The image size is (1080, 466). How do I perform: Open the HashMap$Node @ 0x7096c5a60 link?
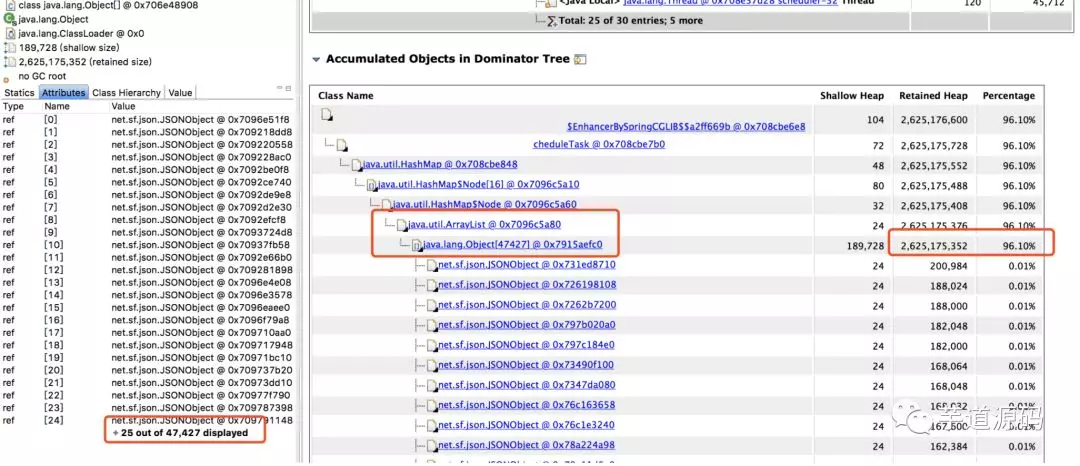tap(485, 204)
